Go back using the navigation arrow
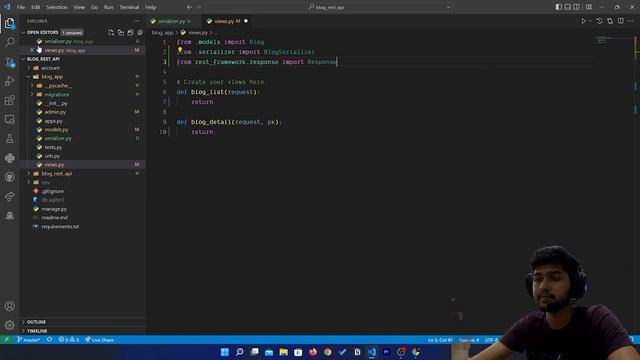Viewport: 640px width, 360px height. coord(189,7)
